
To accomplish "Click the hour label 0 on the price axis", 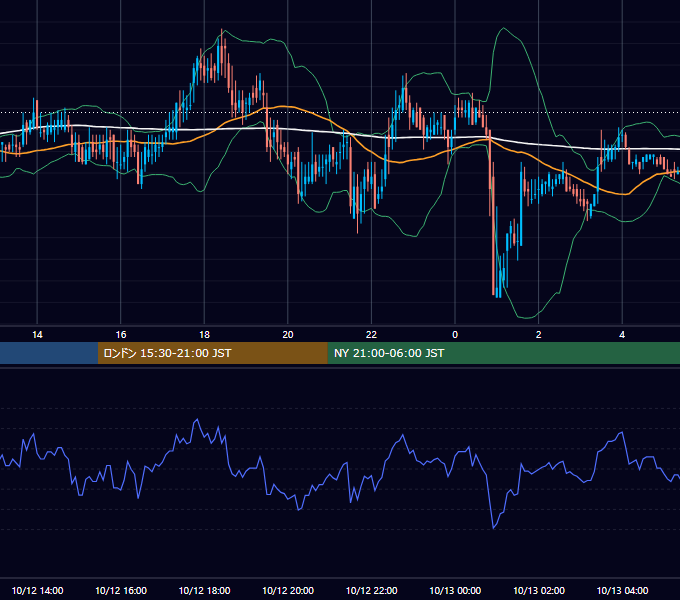I will click(455, 335).
